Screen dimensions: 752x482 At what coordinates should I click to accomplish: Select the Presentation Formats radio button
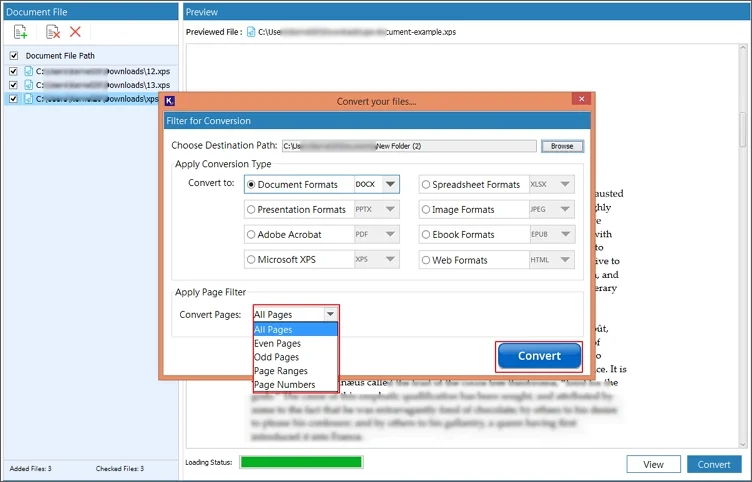[x=251, y=210]
